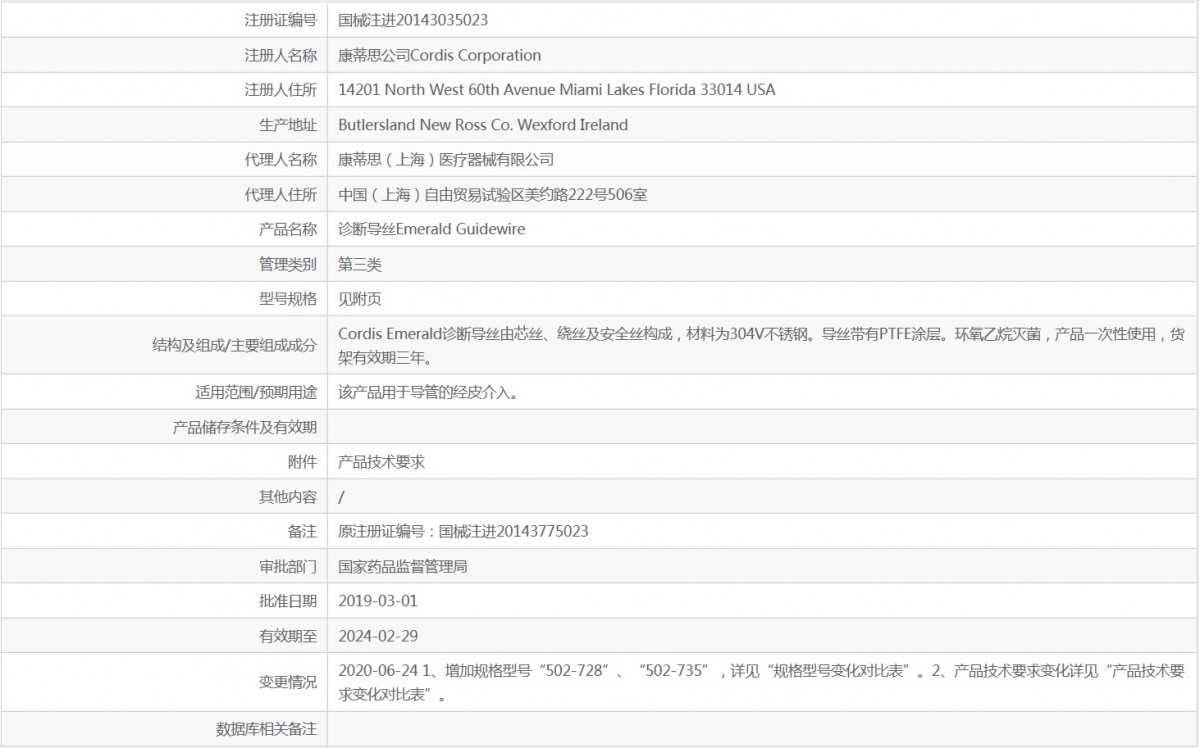This screenshot has width=1200, height=748.
Task: Select 原注册证编号：国械注进20143775023 remark
Action: (x=464, y=532)
